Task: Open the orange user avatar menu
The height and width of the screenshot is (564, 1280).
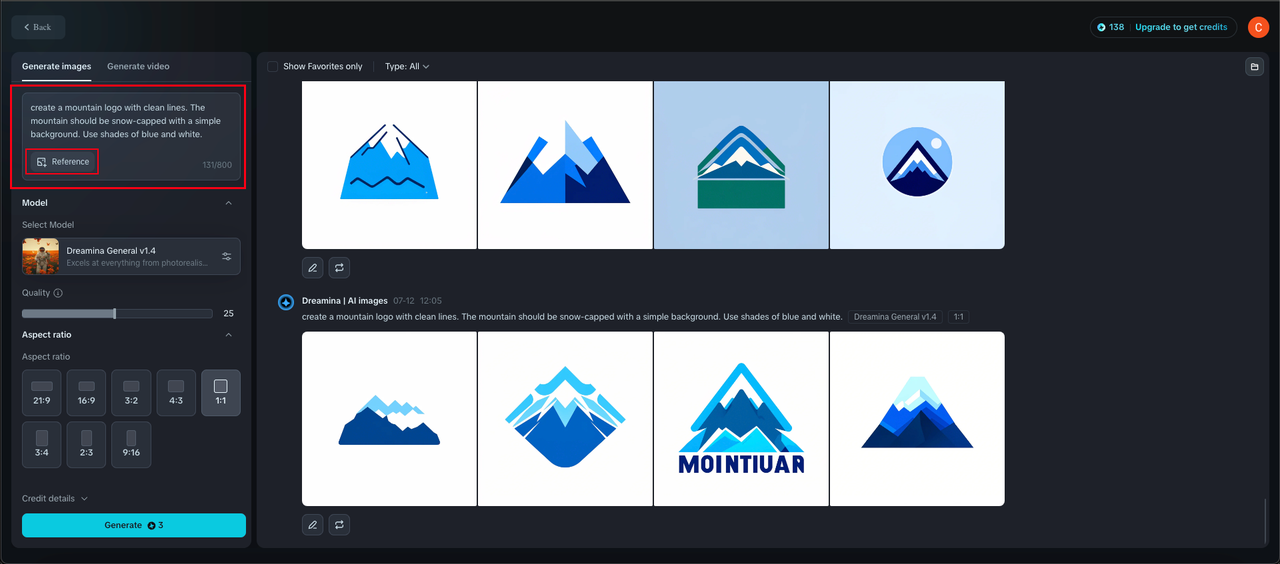Action: 1258,27
